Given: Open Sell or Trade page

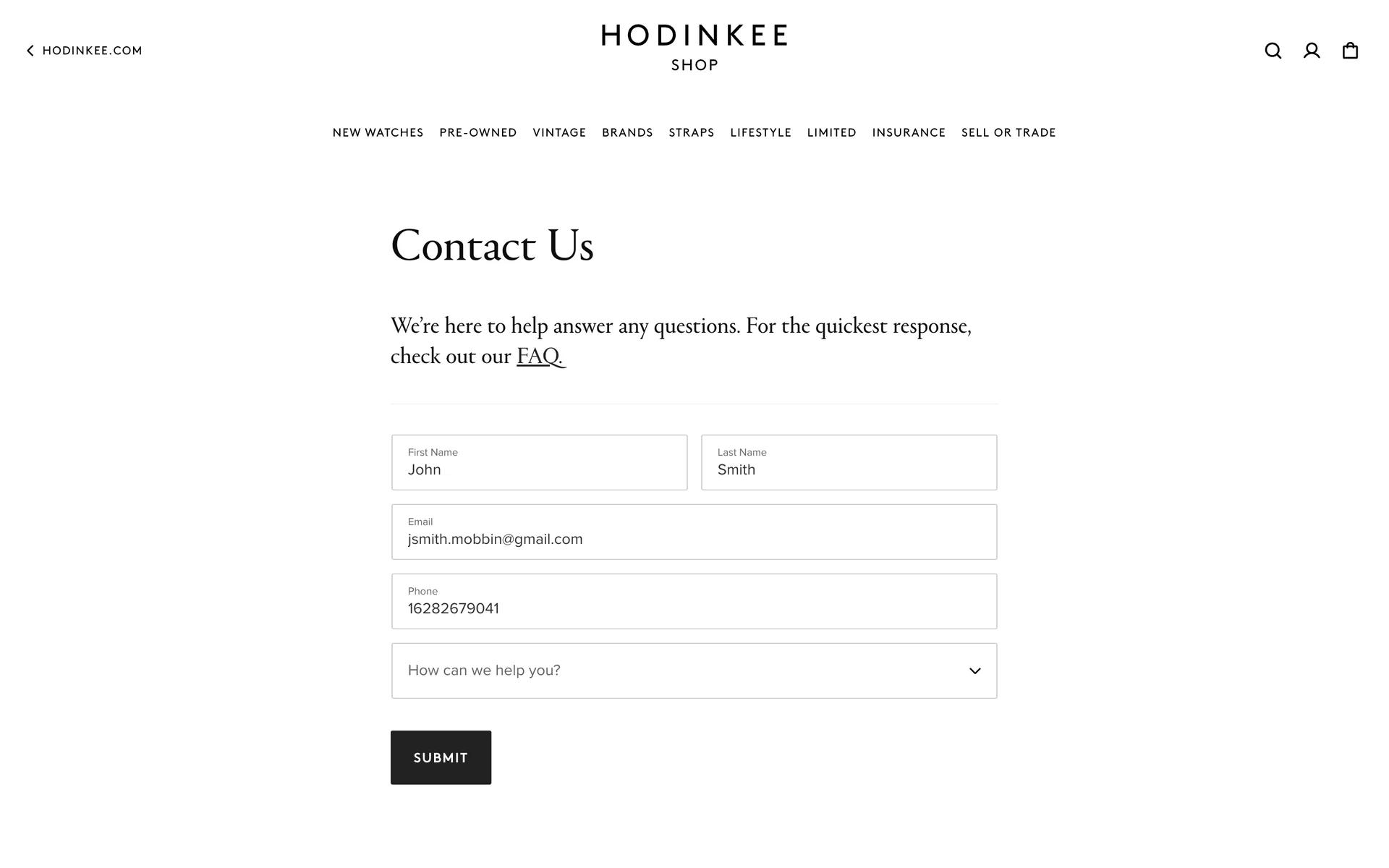Looking at the screenshot, I should [1008, 132].
